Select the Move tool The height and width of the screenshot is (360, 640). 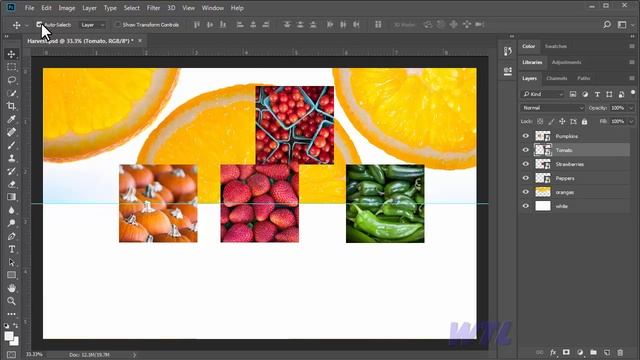pyautogui.click(x=11, y=54)
